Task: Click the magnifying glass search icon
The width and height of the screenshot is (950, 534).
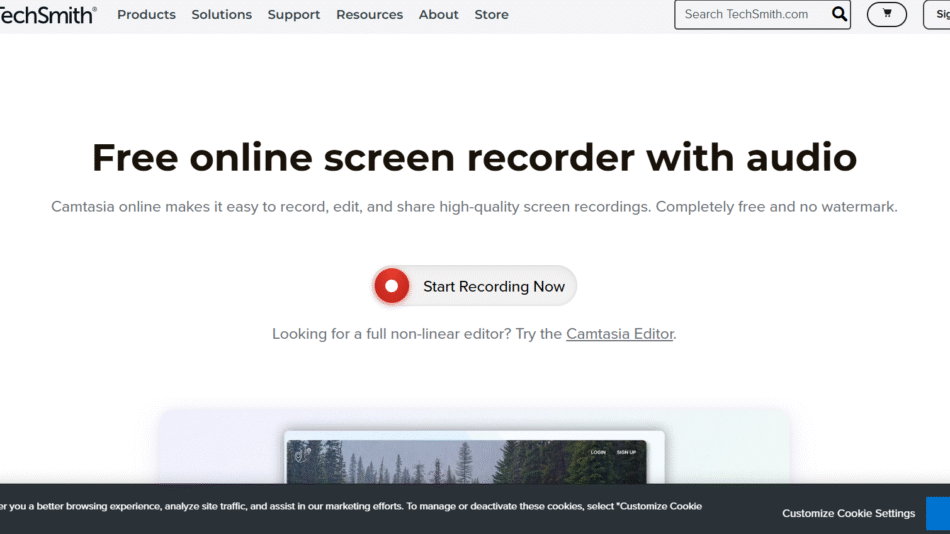Action: point(839,14)
